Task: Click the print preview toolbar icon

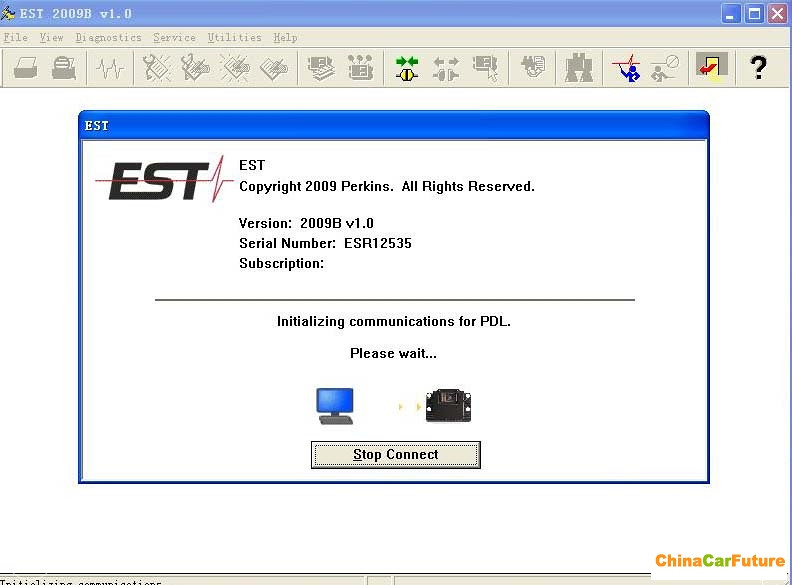Action: coord(65,68)
